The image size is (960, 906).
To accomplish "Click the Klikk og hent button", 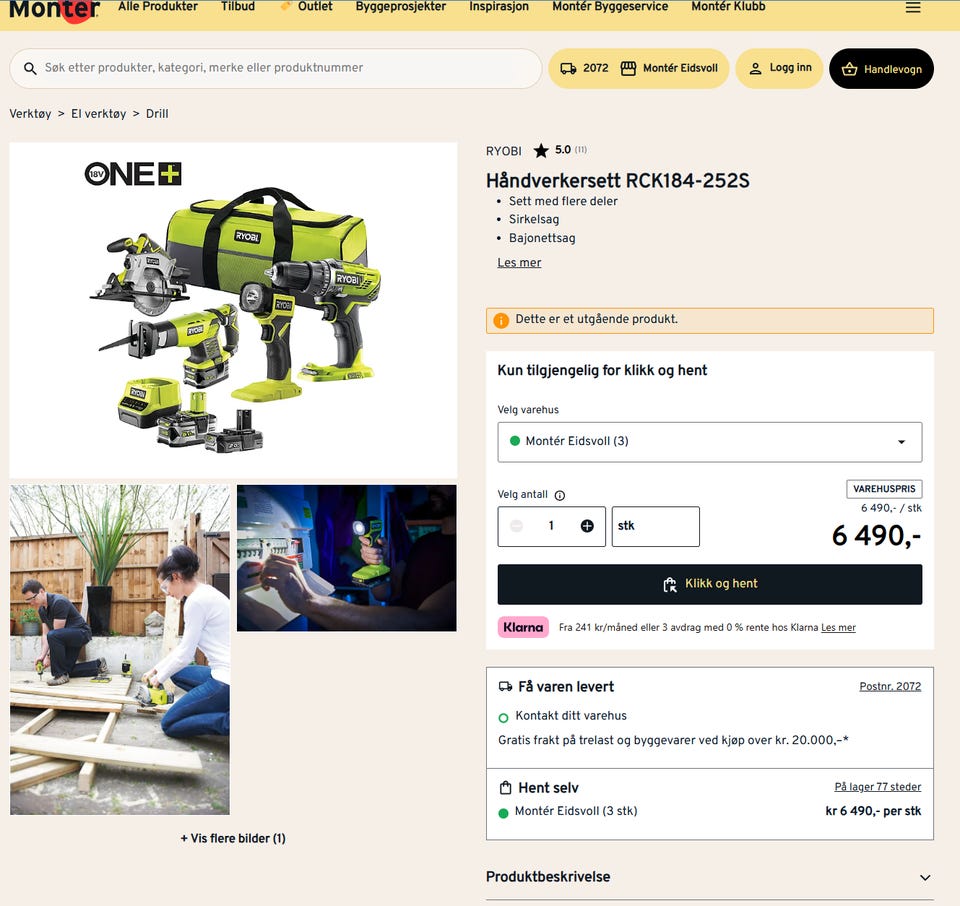I will 710,585.
